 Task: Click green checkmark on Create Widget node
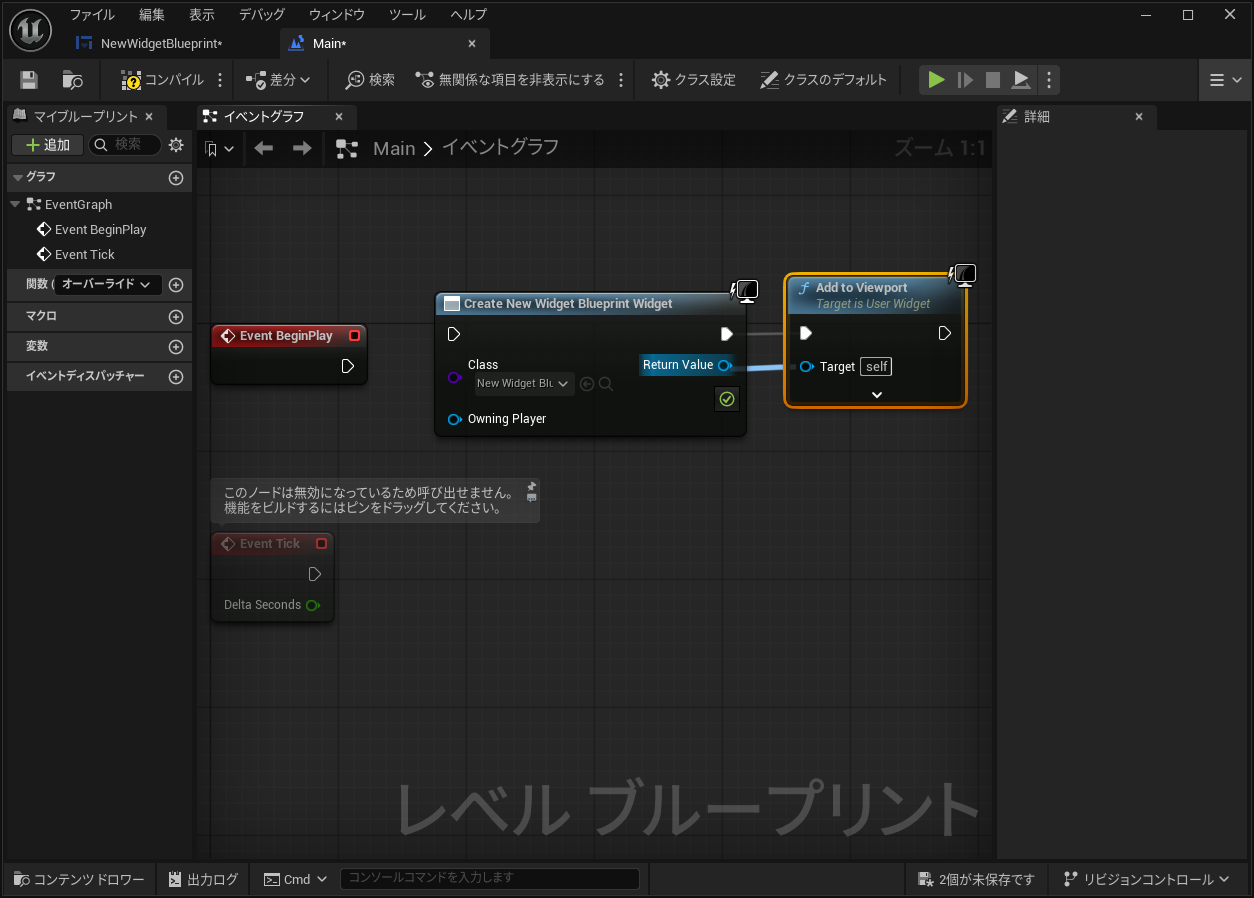pos(727,399)
